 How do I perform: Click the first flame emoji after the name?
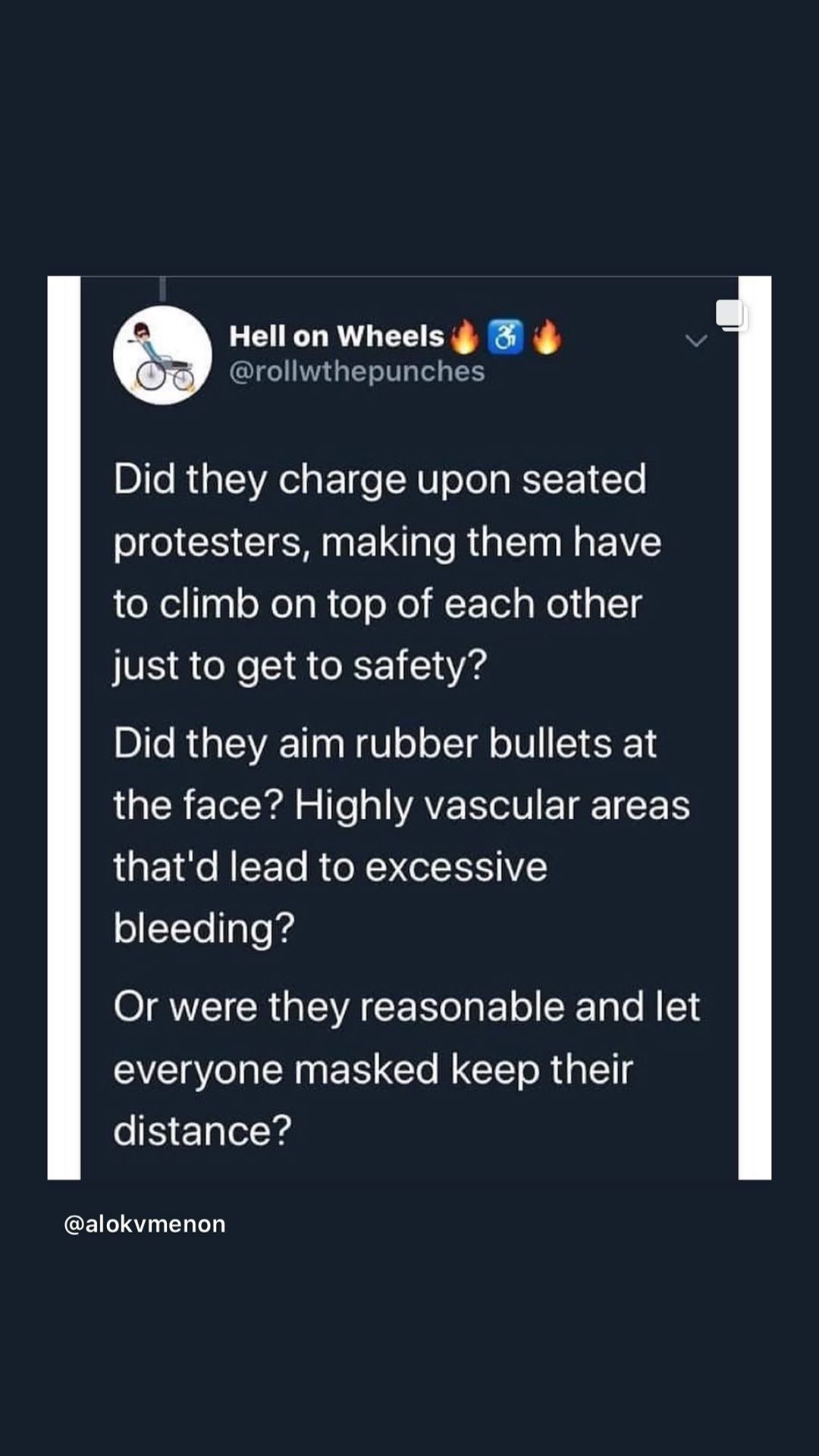(464, 337)
